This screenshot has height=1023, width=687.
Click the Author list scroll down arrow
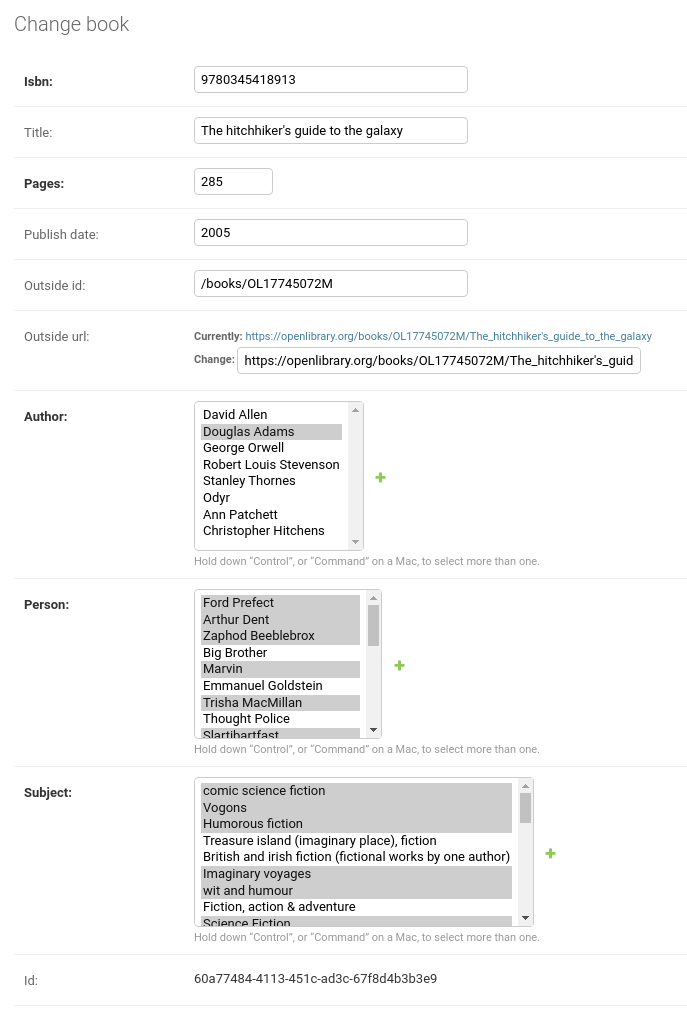click(x=355, y=542)
